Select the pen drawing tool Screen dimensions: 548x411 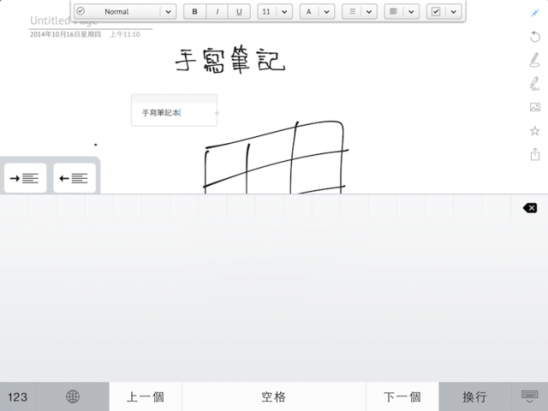pyautogui.click(x=535, y=60)
